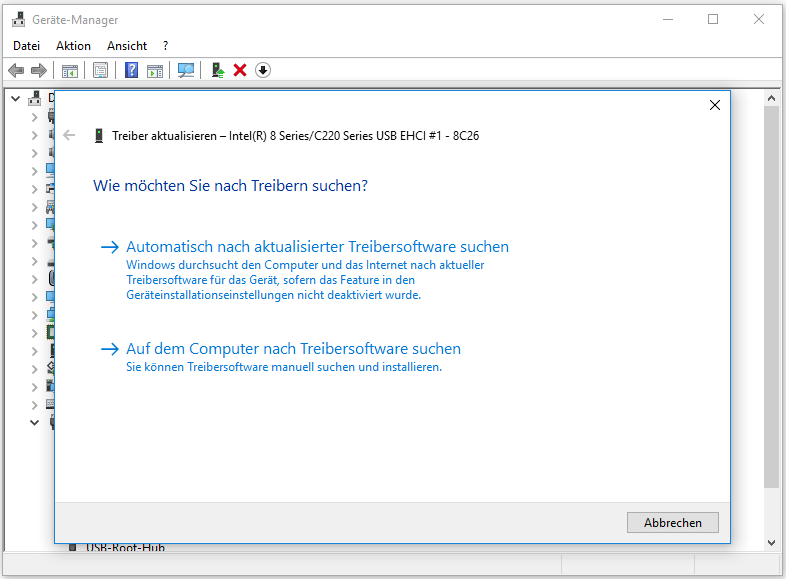Click the scrollbar up arrow in device tree
This screenshot has height=579, width=786.
771,98
